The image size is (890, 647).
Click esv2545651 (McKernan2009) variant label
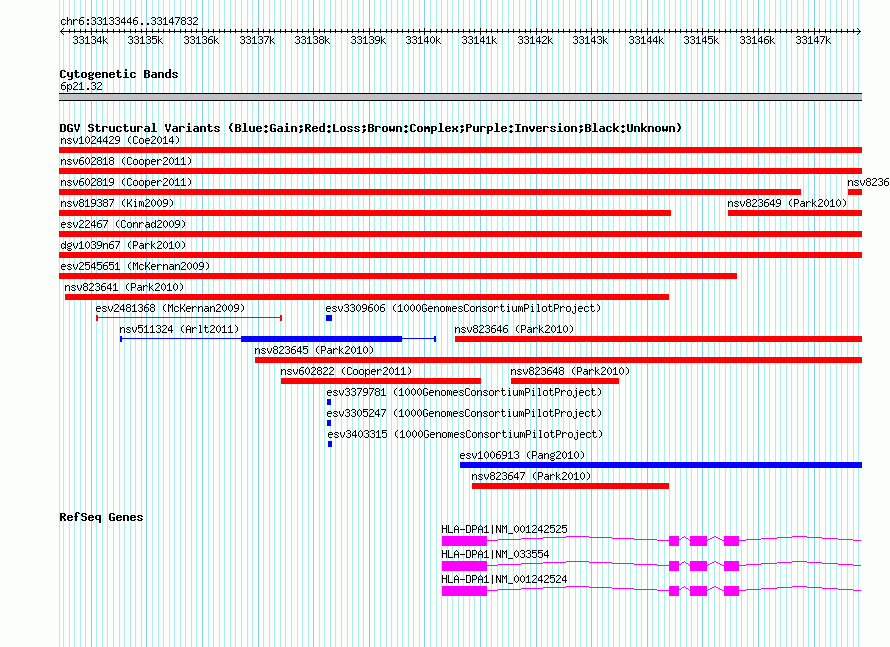pyautogui.click(x=135, y=266)
